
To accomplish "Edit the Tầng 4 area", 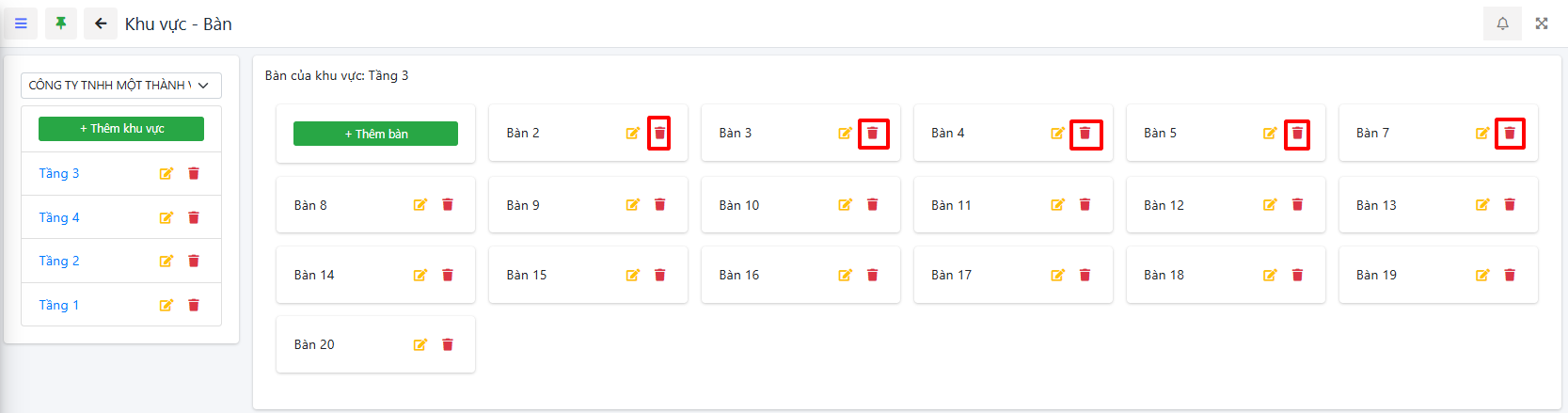I will pos(166,217).
